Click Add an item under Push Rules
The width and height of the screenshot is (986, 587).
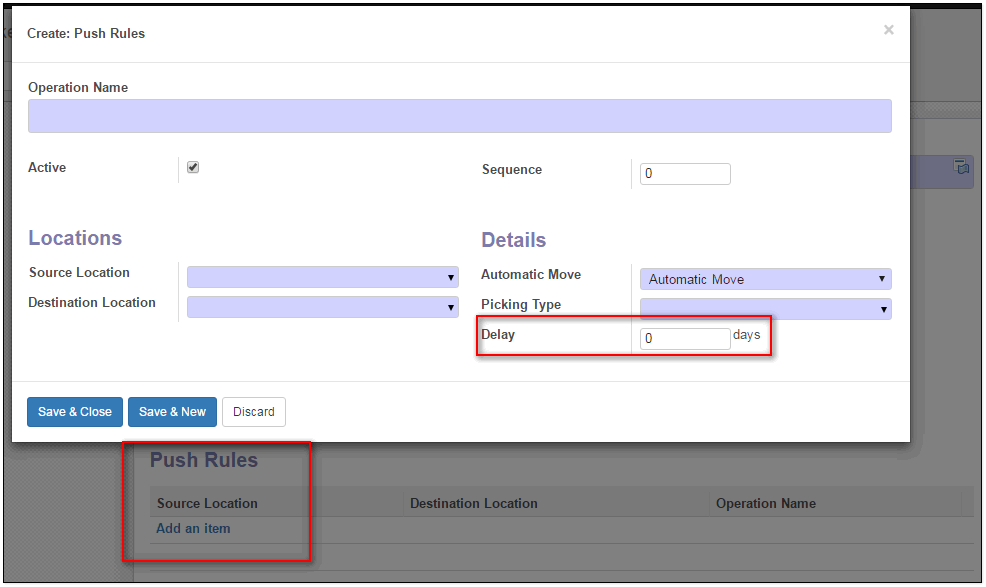[x=193, y=528]
